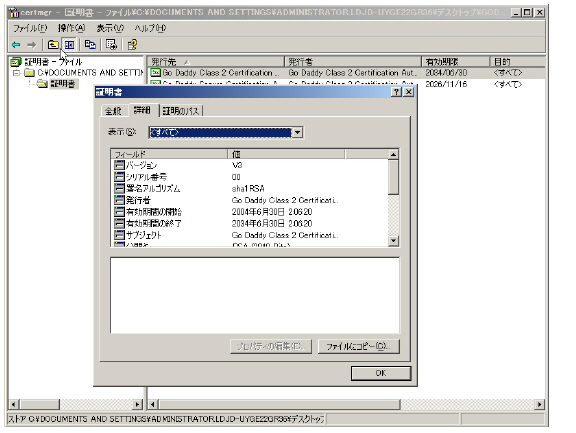
Task: Go up one level with folder icon
Action: (53, 45)
